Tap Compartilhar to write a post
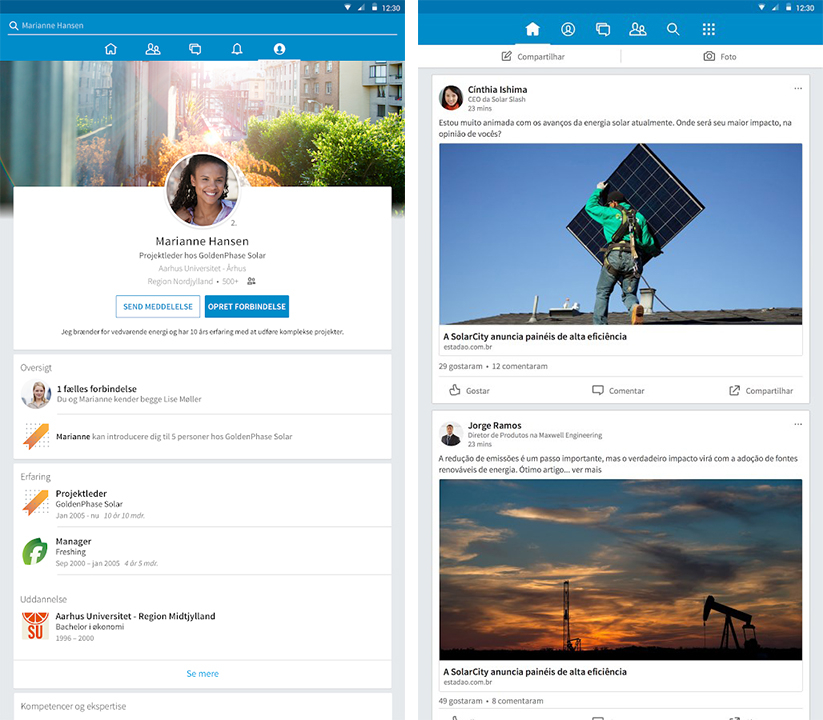Image resolution: width=823 pixels, height=720 pixels. tap(533, 56)
